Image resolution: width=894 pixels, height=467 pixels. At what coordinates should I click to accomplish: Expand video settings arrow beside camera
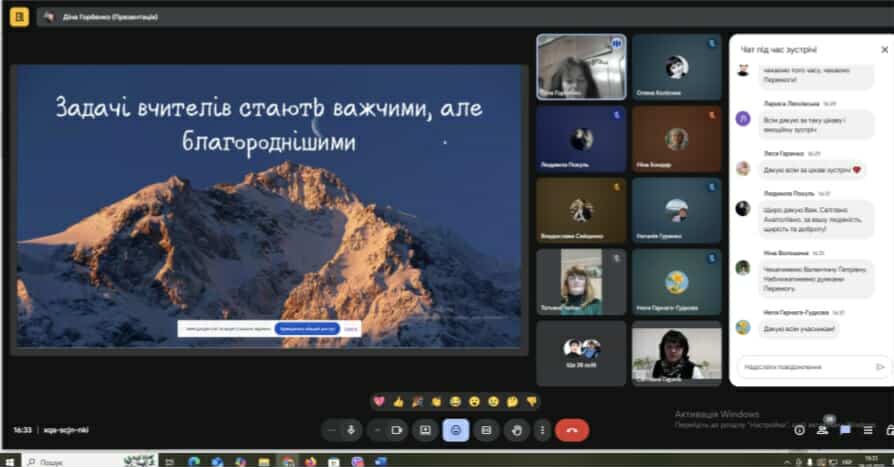[377, 430]
